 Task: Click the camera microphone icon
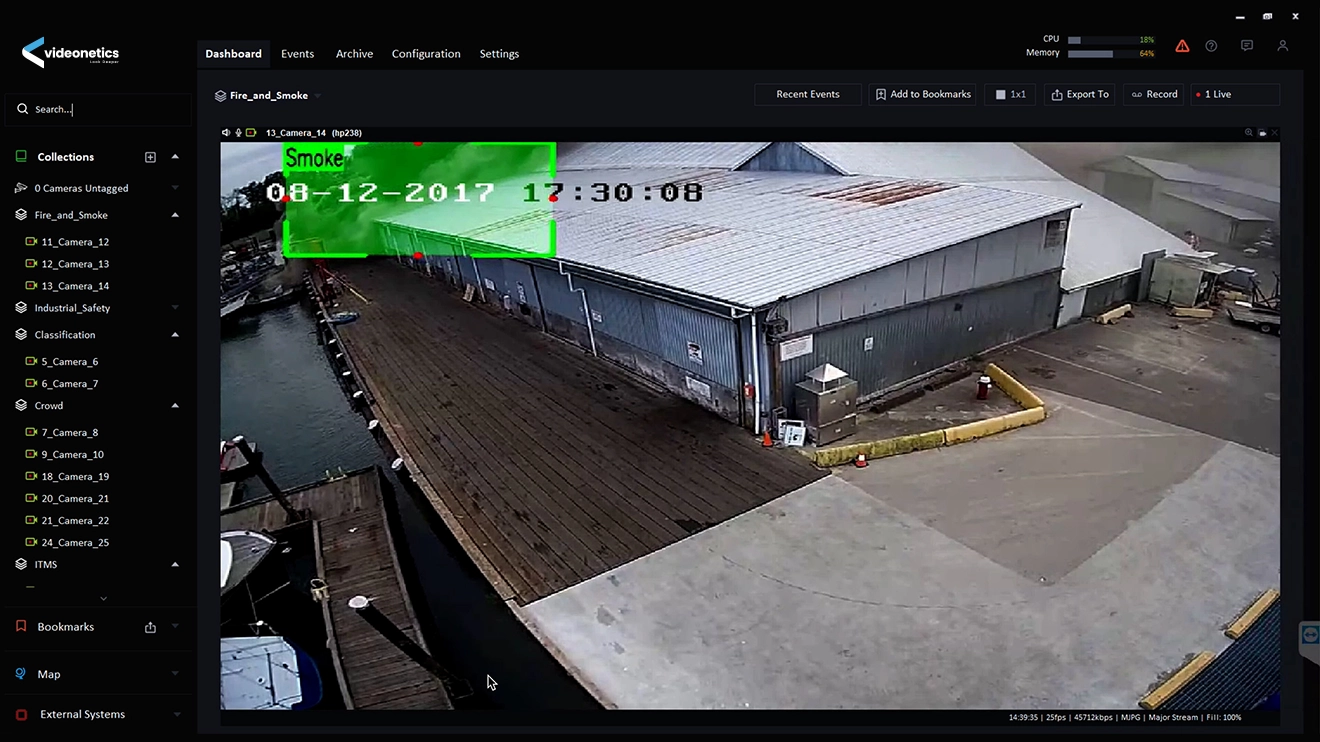tap(238, 133)
